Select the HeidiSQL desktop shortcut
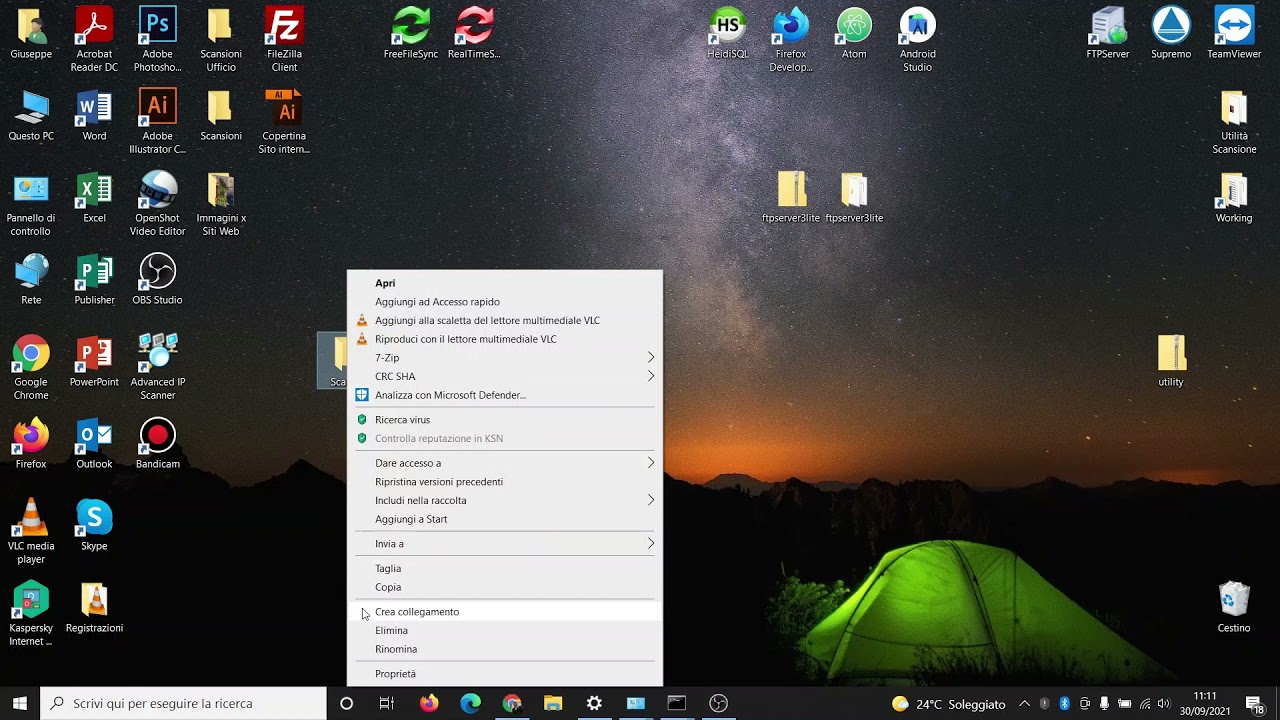 [727, 33]
